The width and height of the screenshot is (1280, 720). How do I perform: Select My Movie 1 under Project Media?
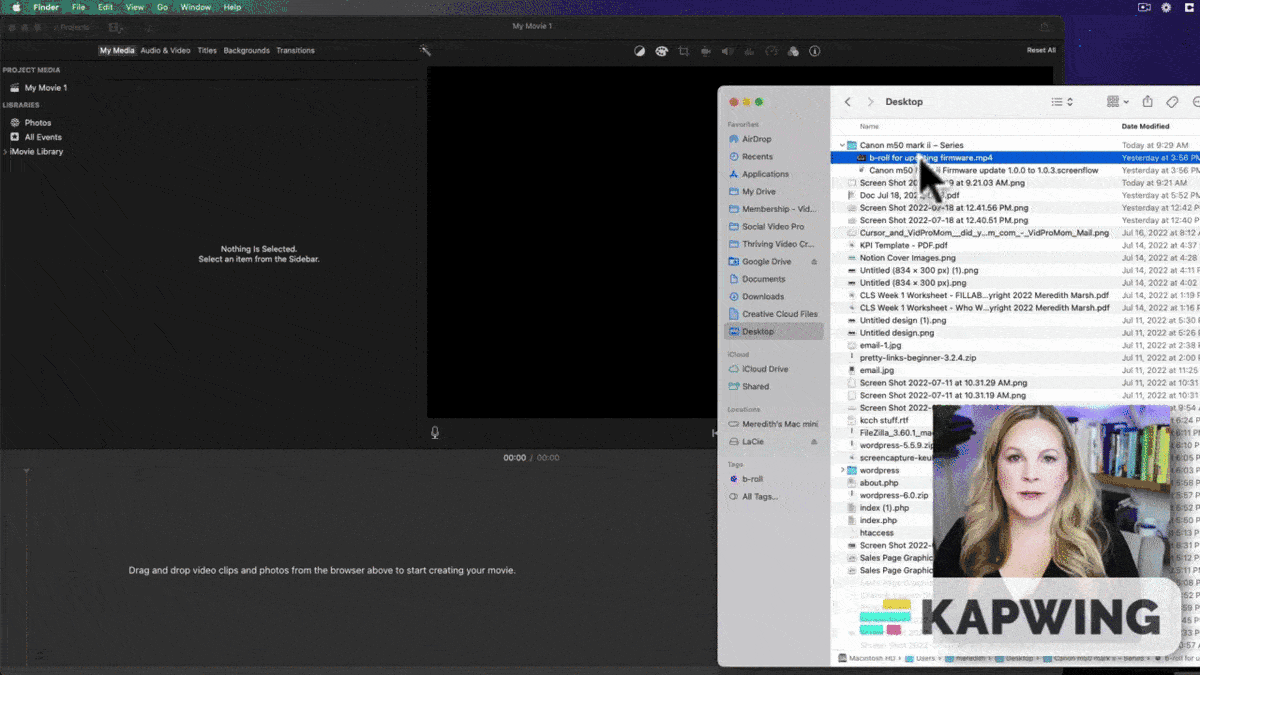coord(45,88)
